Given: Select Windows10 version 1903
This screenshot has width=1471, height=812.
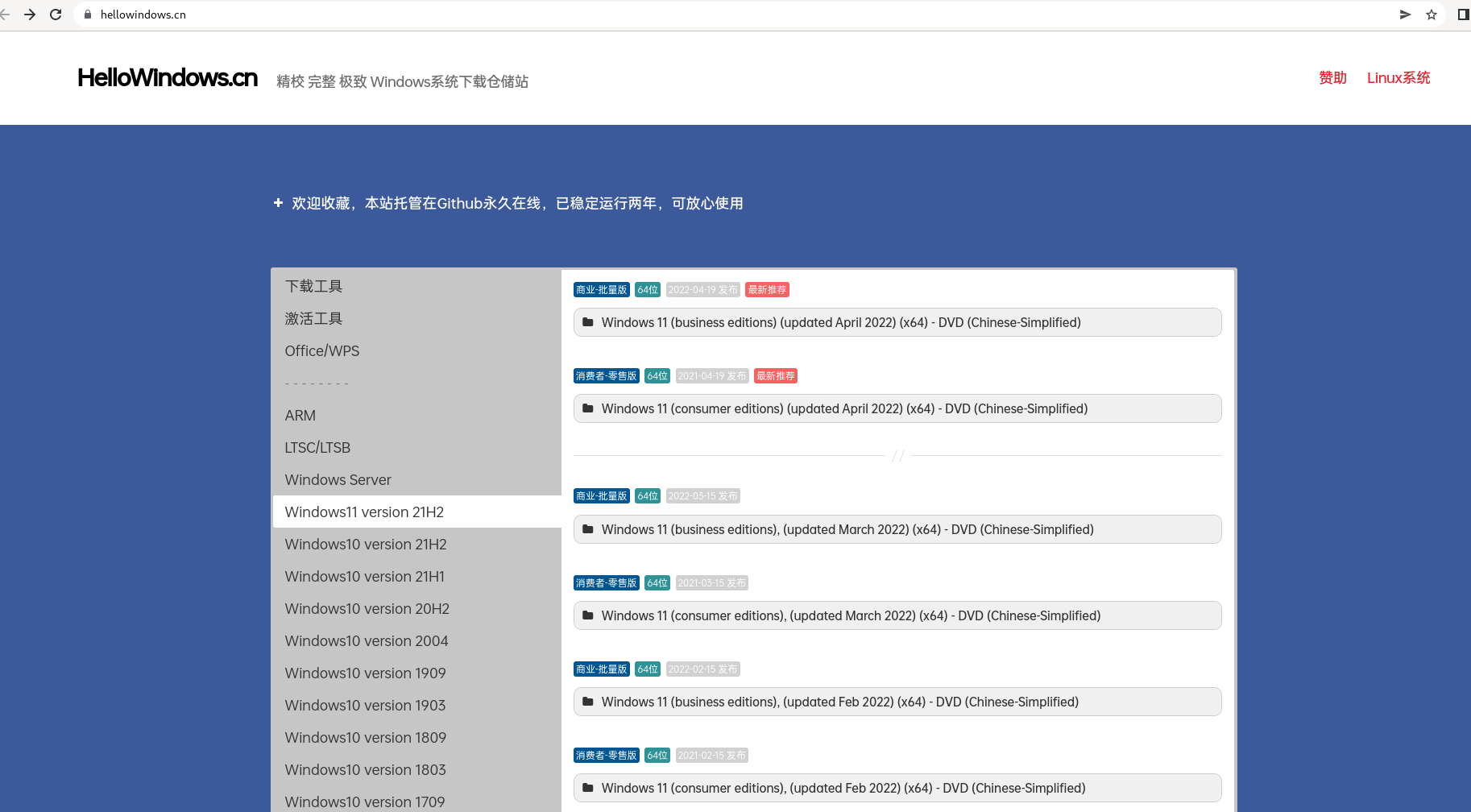Looking at the screenshot, I should 416,705.
